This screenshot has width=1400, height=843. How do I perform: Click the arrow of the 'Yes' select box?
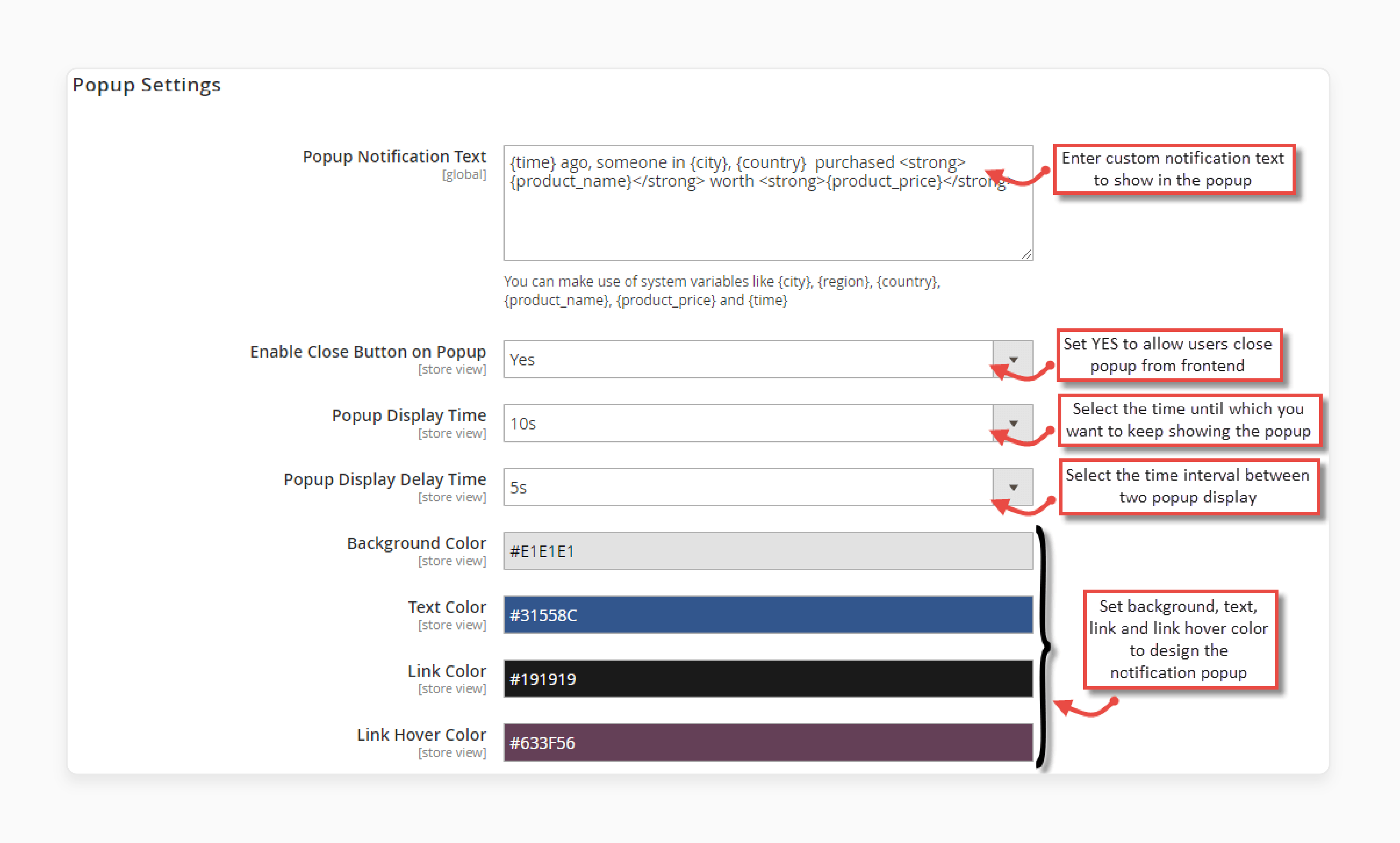[1012, 359]
